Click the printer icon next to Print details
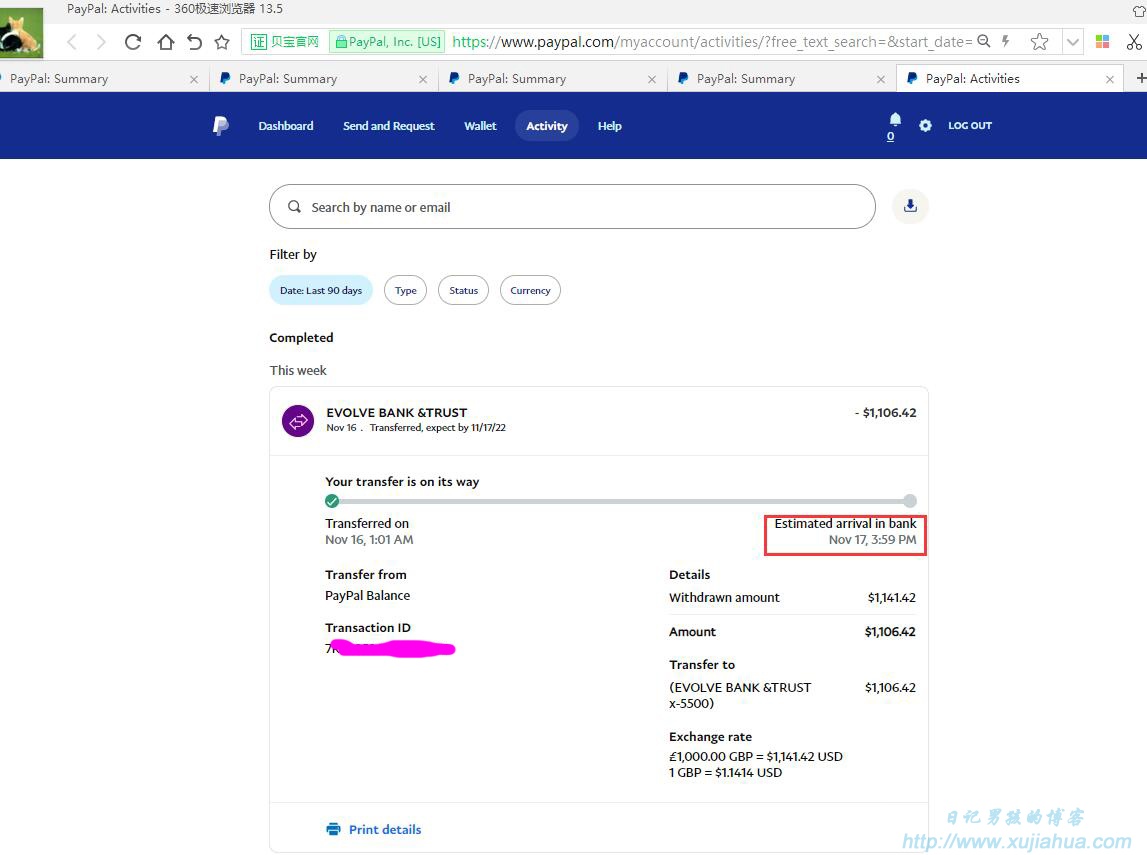The height and width of the screenshot is (855, 1147). (x=333, y=829)
